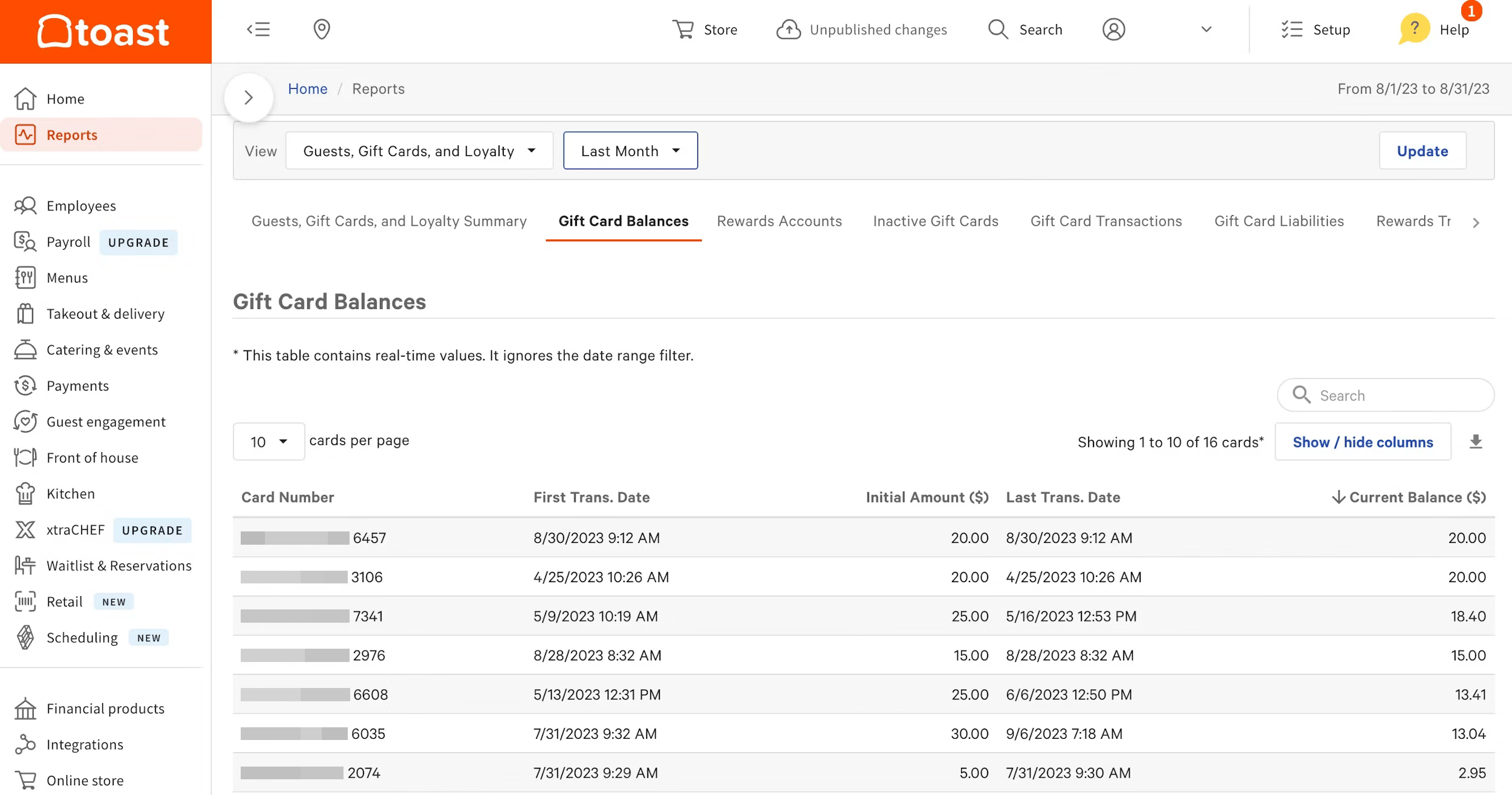Click the Payroll icon in sidebar

25,242
